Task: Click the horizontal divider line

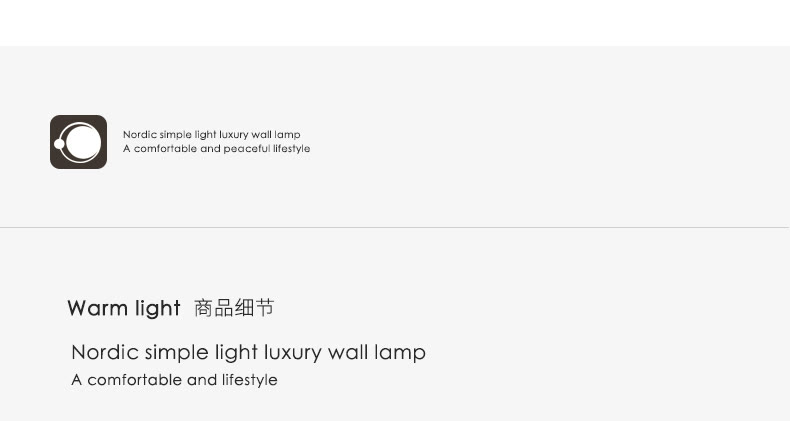Action: 395,228
